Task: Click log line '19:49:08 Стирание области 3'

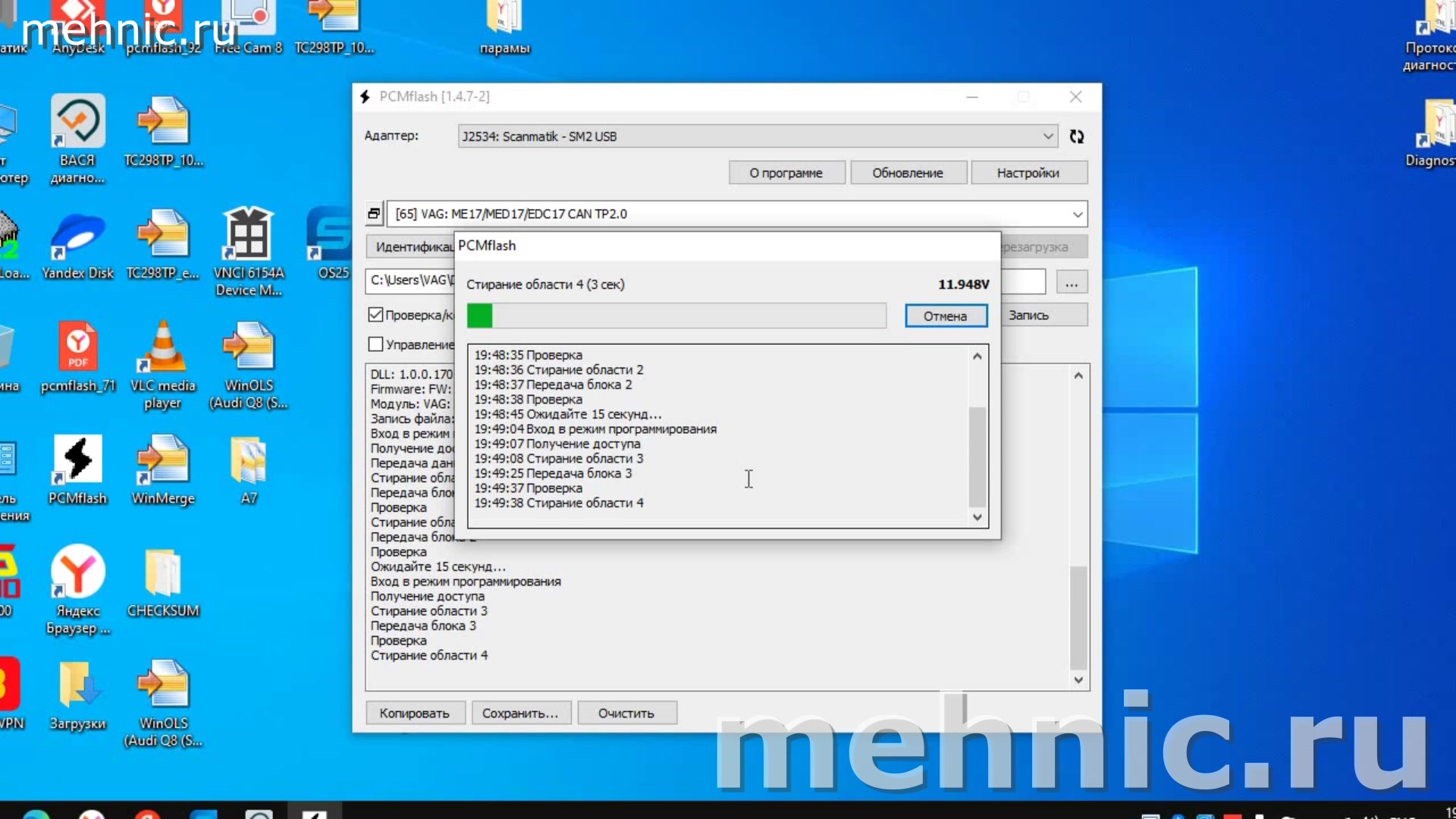Action: point(559,459)
